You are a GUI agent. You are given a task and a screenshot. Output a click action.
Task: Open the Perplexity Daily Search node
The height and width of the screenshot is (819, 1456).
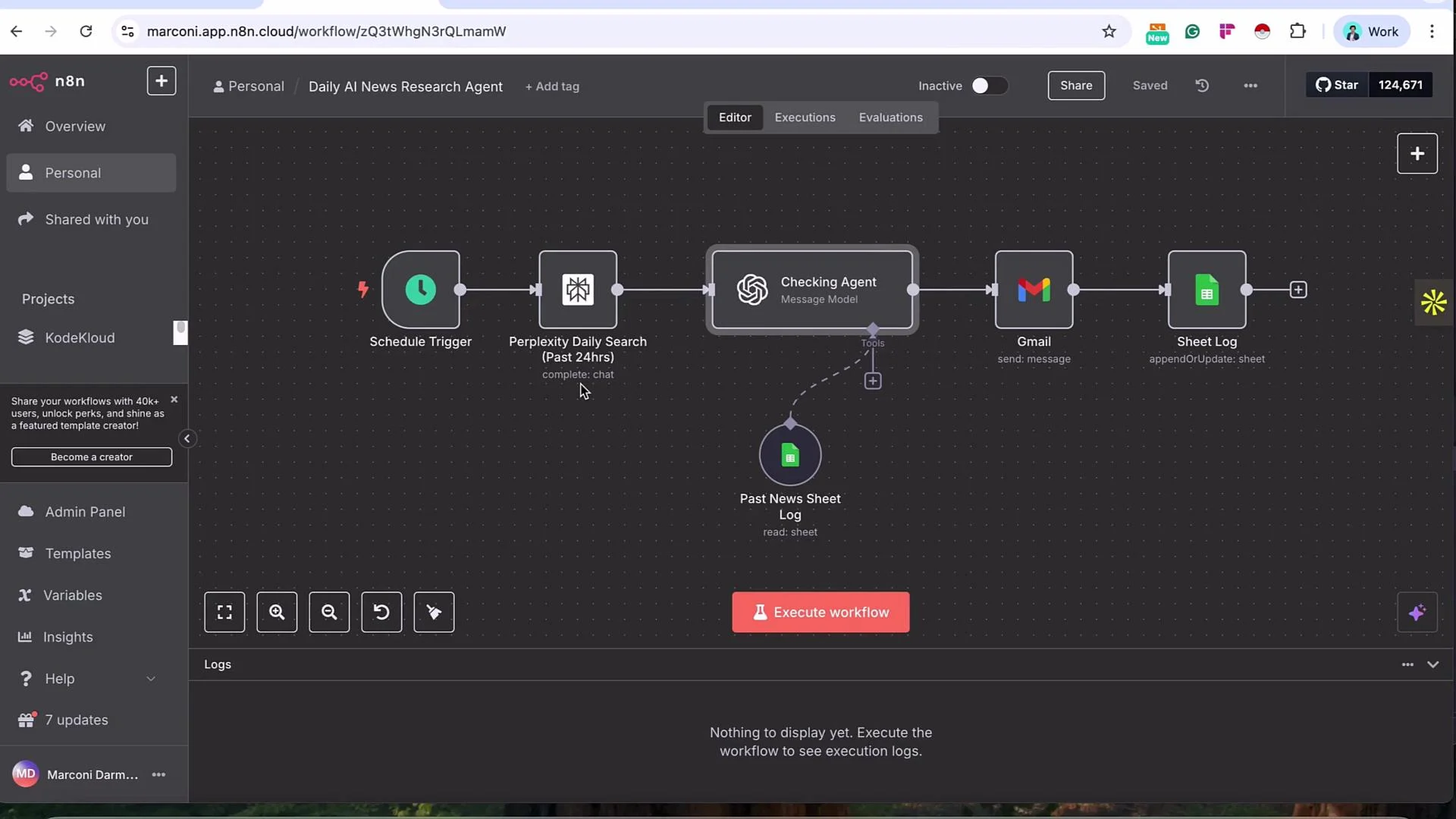pos(578,290)
